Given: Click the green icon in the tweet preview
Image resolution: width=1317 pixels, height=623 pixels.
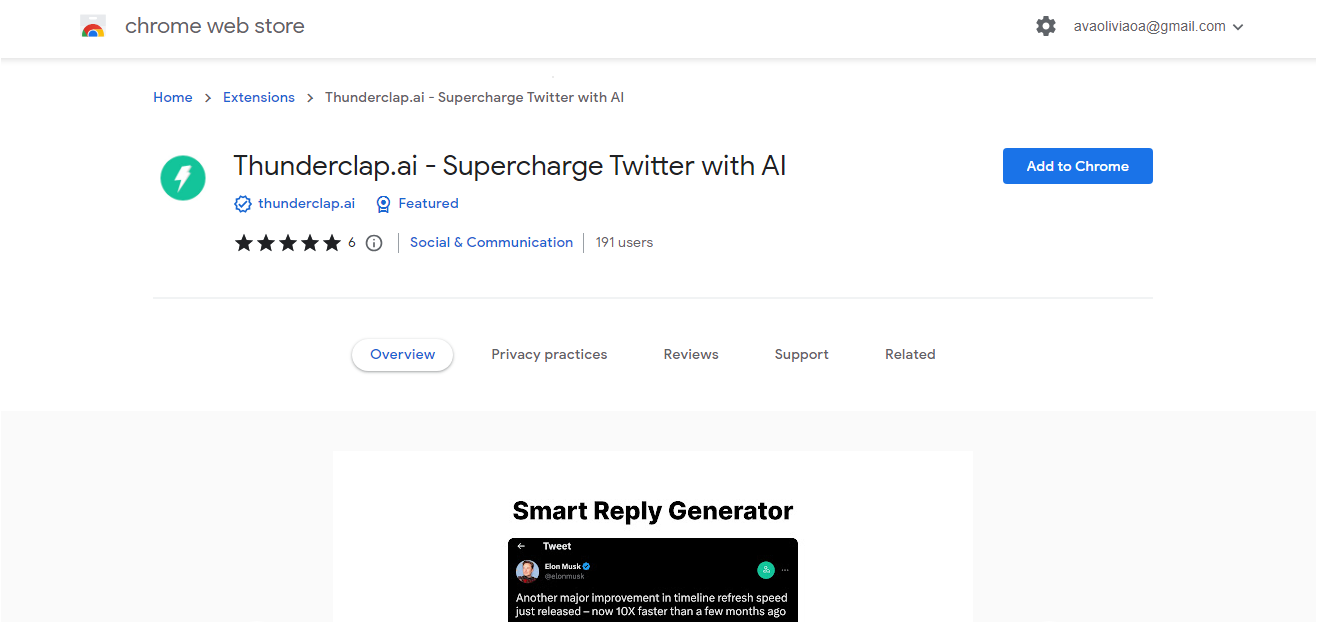Looking at the screenshot, I should 766,569.
